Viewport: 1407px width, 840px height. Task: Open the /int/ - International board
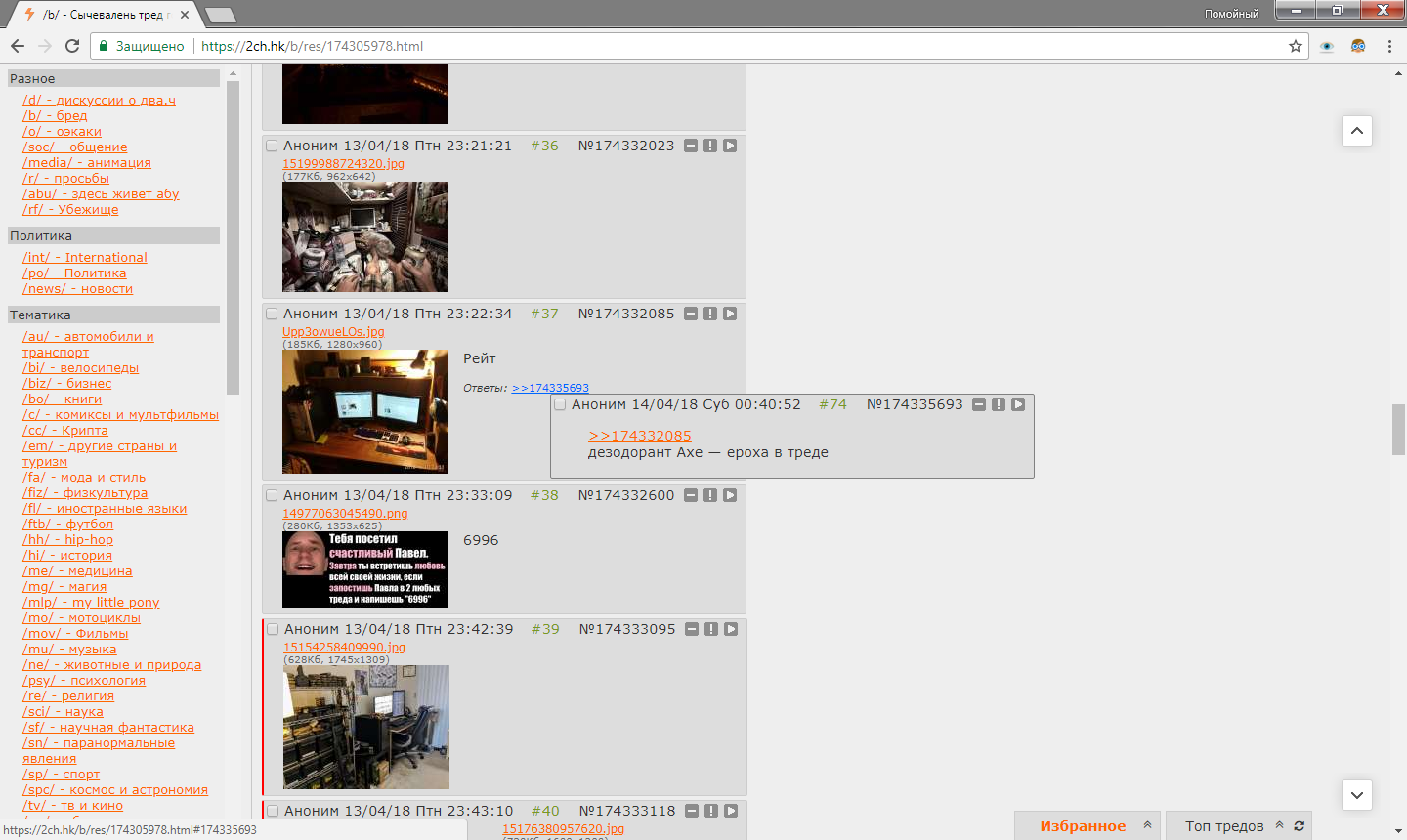[x=85, y=257]
